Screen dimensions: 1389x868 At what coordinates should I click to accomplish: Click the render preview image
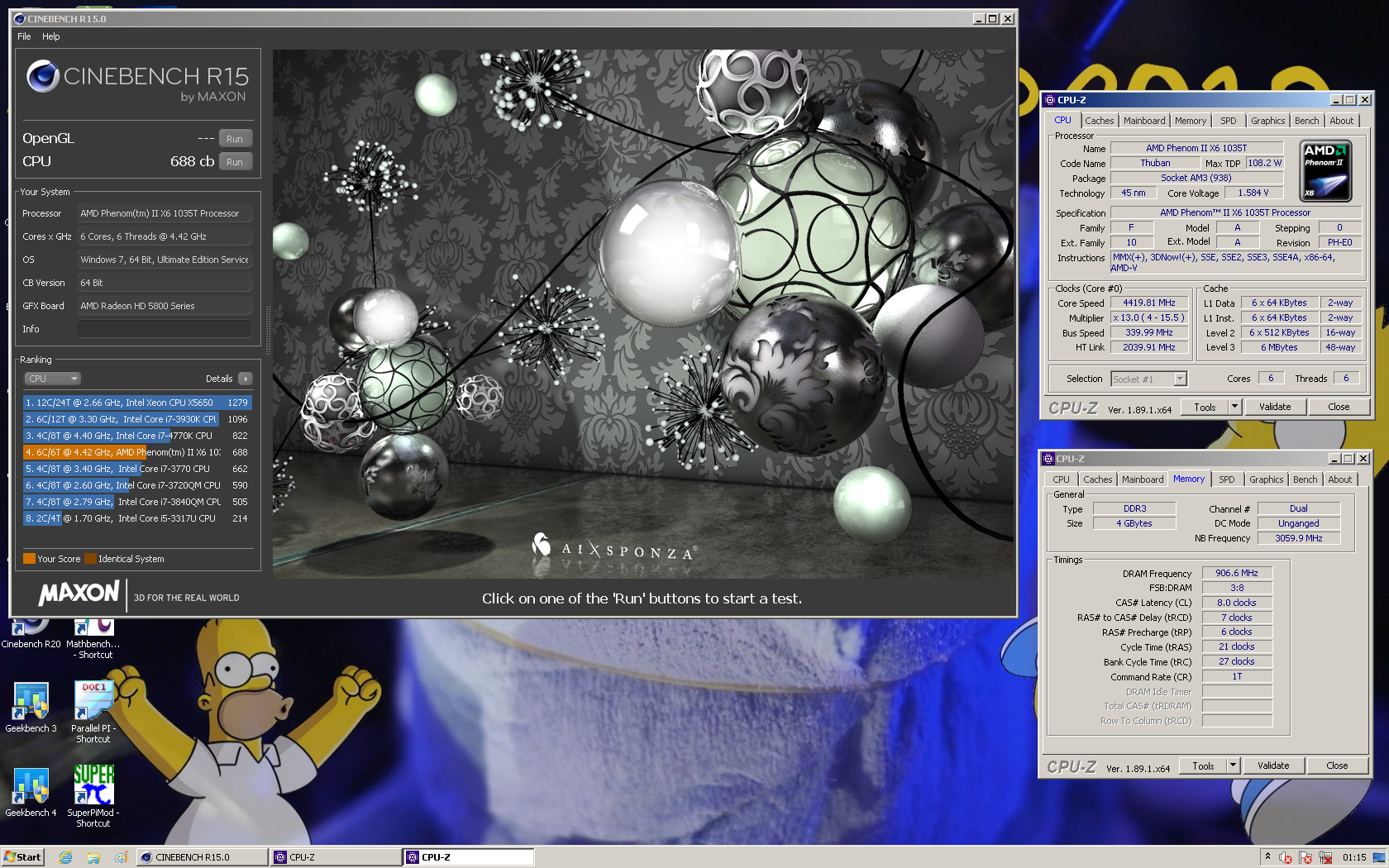[x=643, y=314]
